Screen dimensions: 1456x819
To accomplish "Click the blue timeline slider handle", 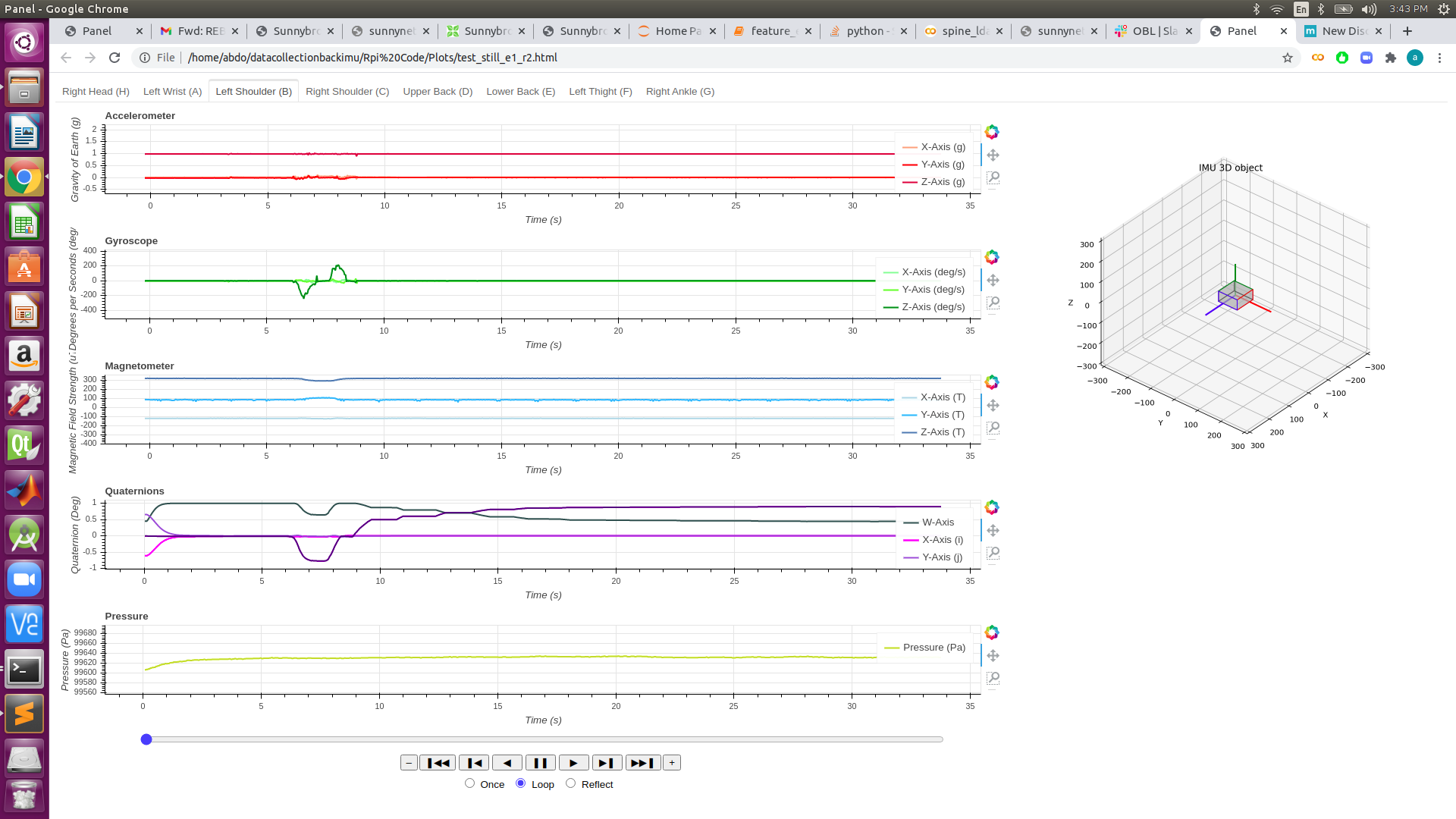I will click(146, 739).
